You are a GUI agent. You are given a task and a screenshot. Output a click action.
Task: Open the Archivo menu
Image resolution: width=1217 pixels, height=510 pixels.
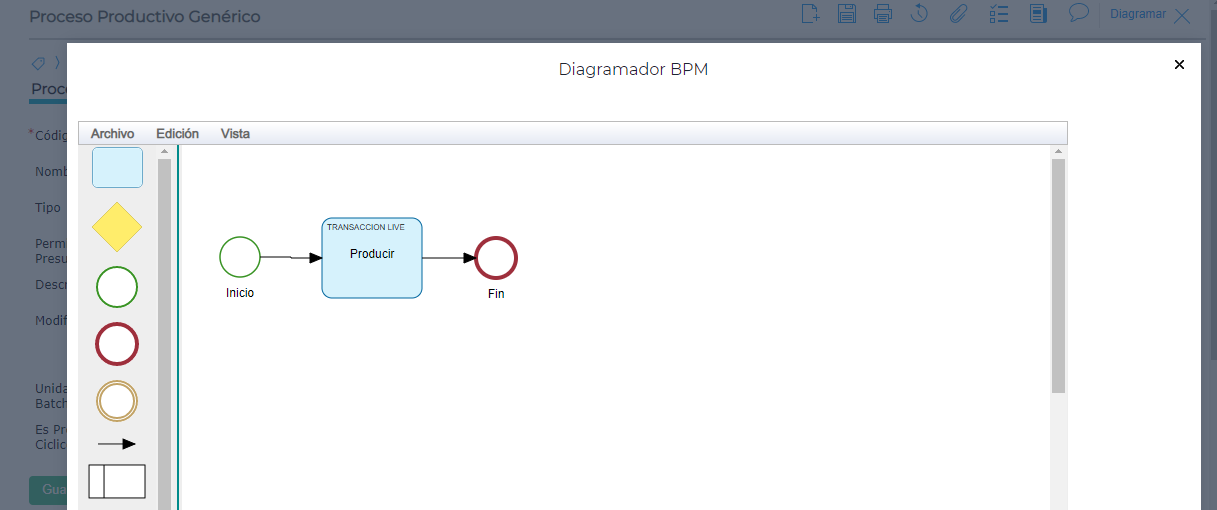click(x=112, y=133)
